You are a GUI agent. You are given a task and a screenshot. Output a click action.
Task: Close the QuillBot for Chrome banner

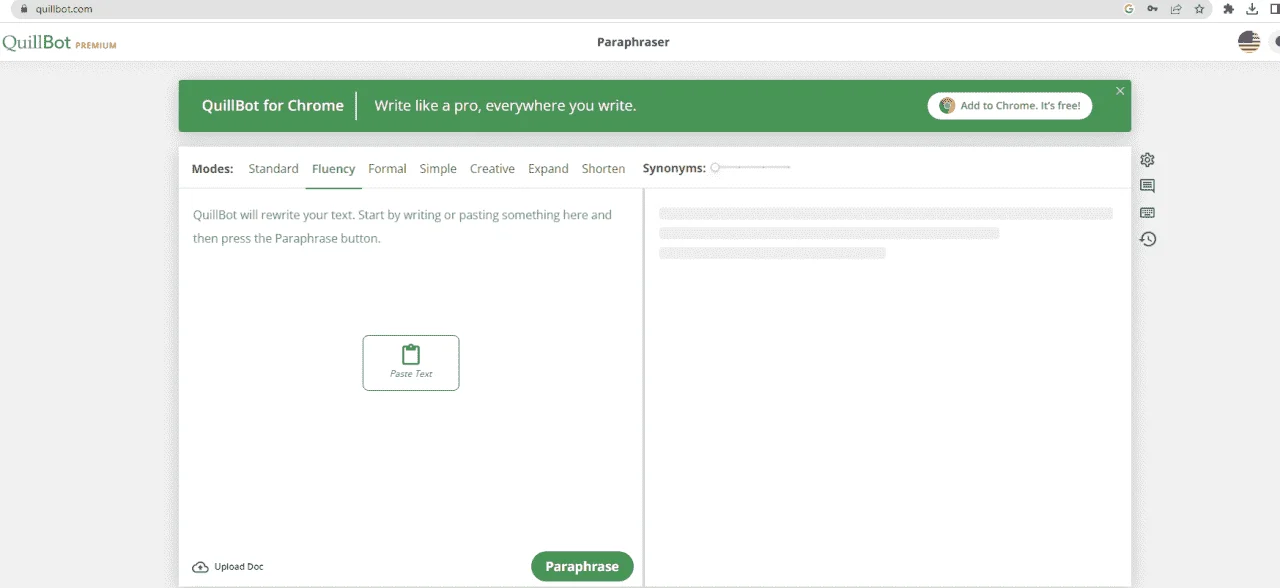tap(1120, 91)
